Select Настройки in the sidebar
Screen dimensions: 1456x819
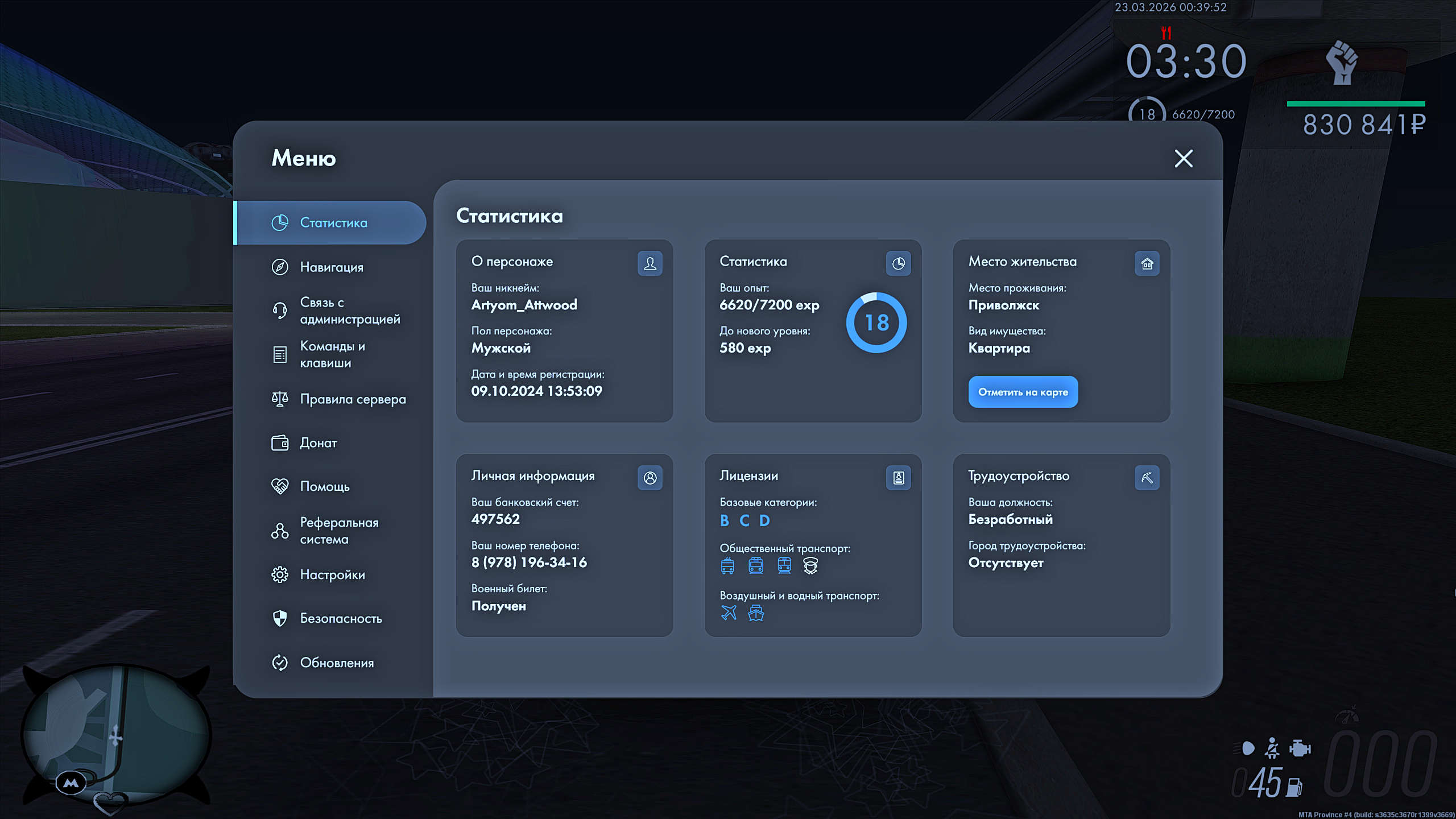(332, 574)
